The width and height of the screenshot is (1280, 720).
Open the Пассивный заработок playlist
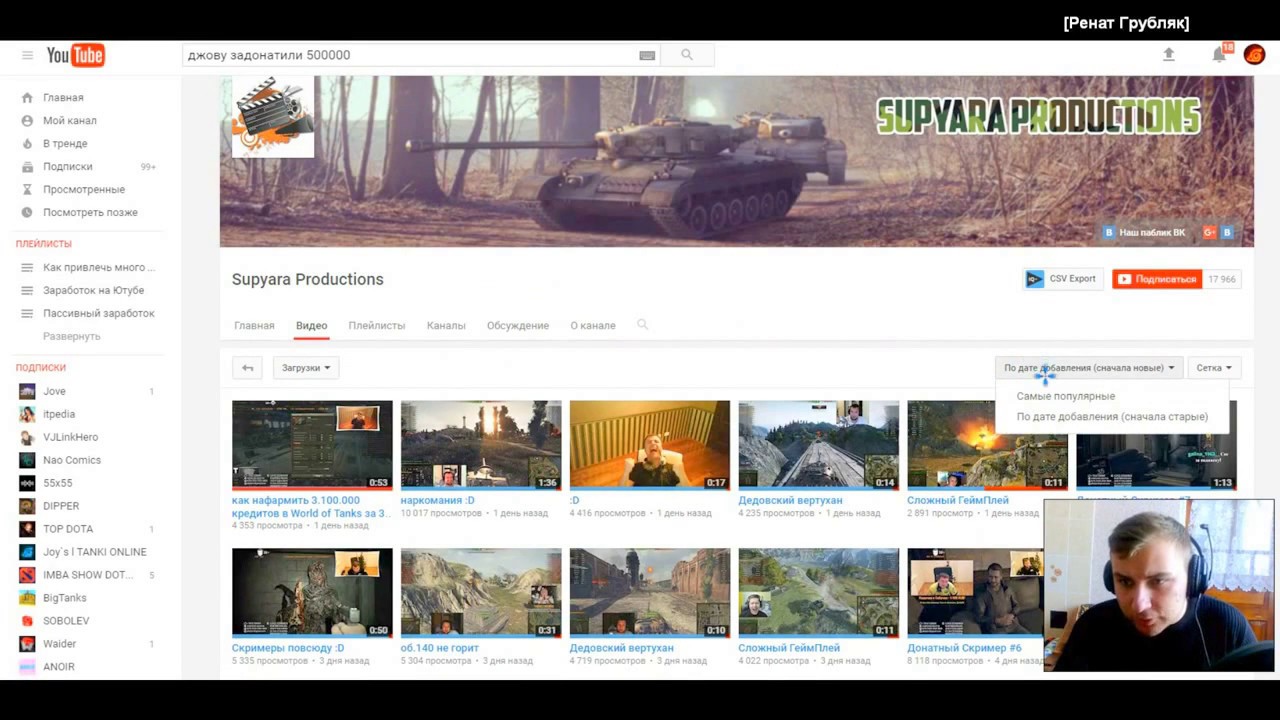pyautogui.click(x=99, y=313)
